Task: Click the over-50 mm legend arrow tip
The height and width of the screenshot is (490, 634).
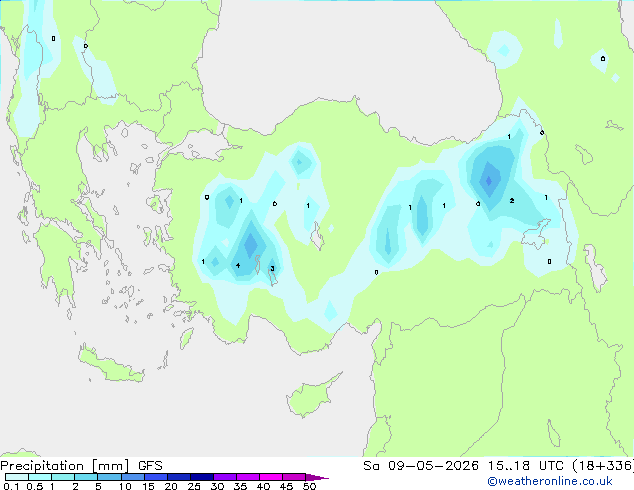Action: click(x=317, y=477)
